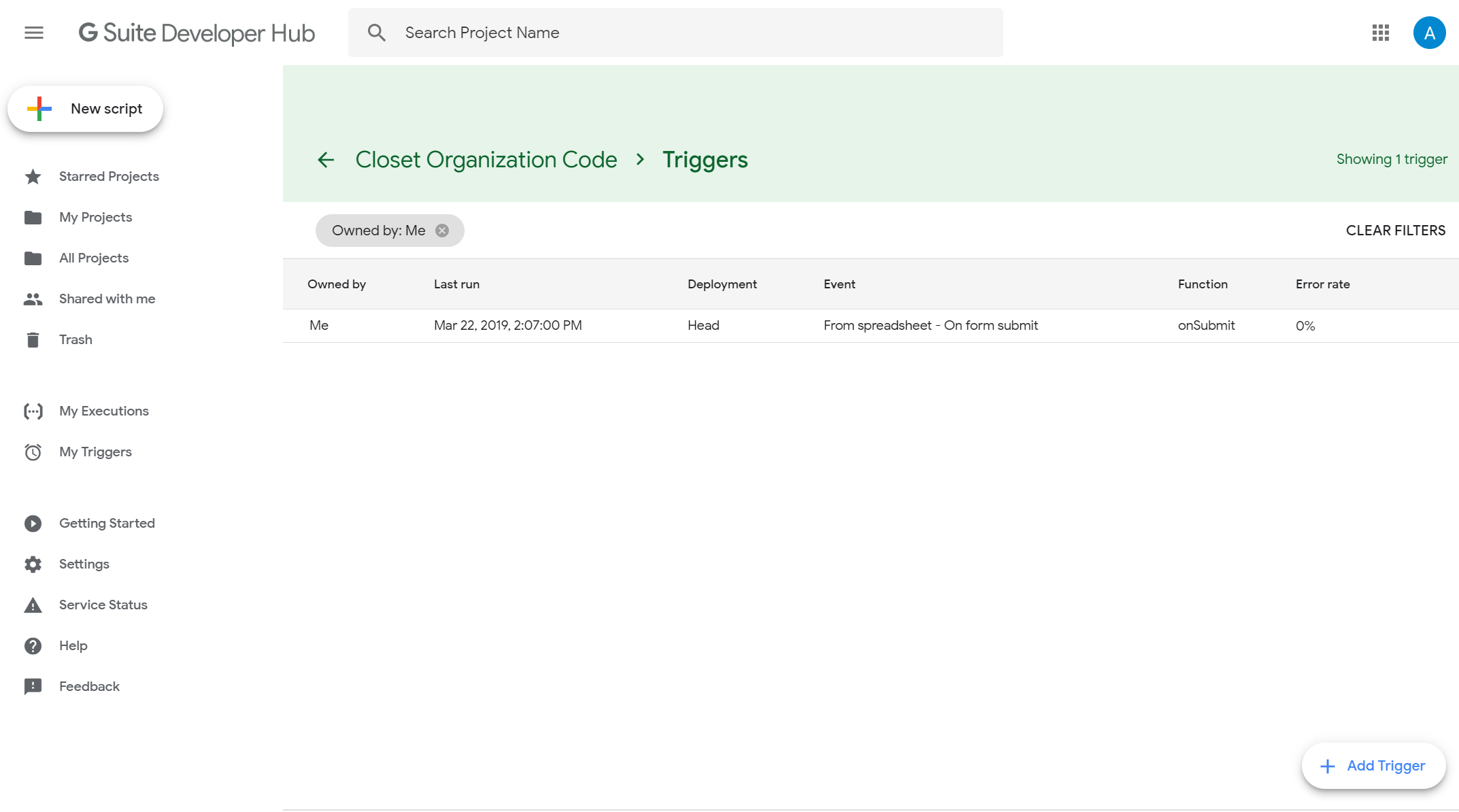Click the Me owner cell

[319, 325]
